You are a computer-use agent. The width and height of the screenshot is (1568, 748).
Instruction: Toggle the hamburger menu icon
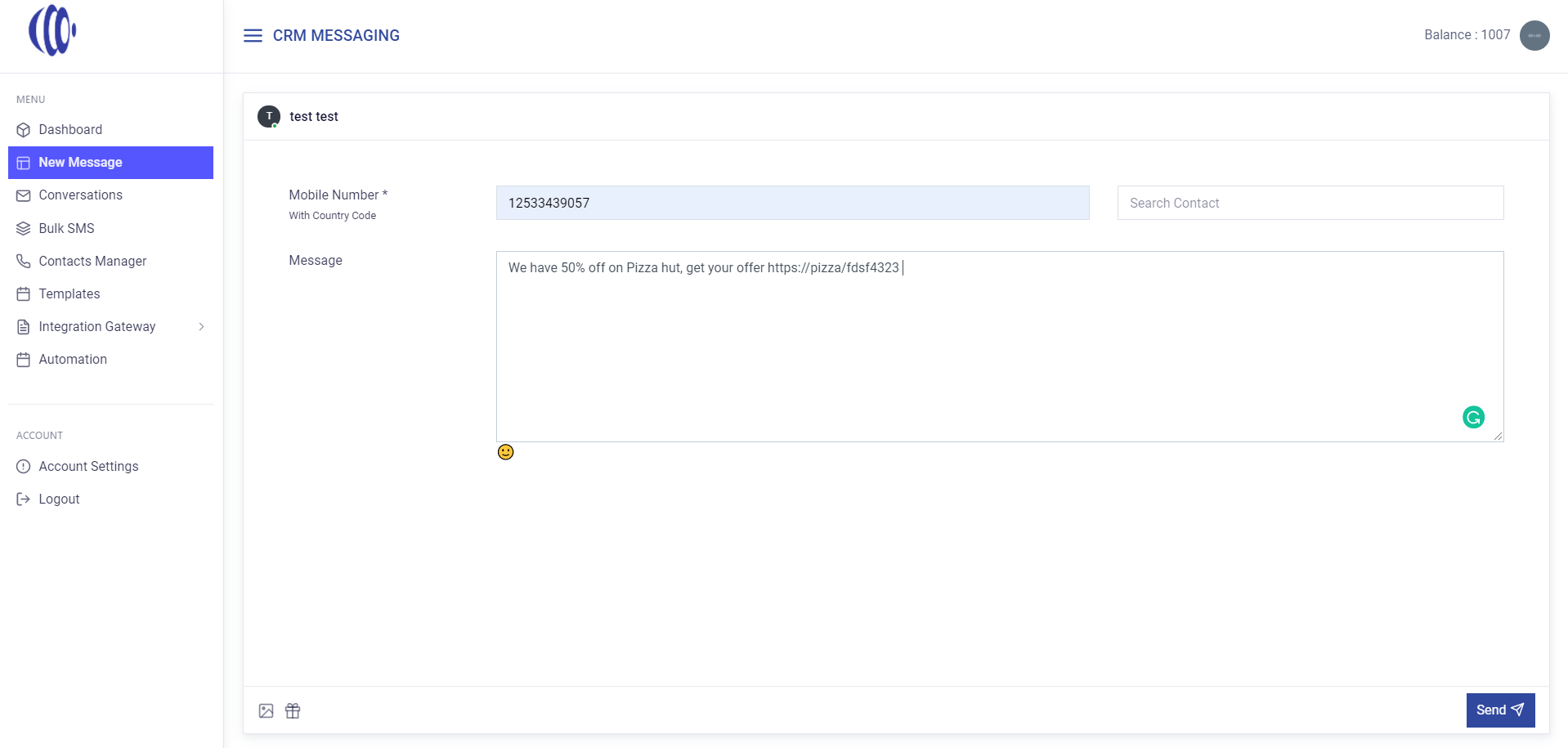(x=253, y=35)
